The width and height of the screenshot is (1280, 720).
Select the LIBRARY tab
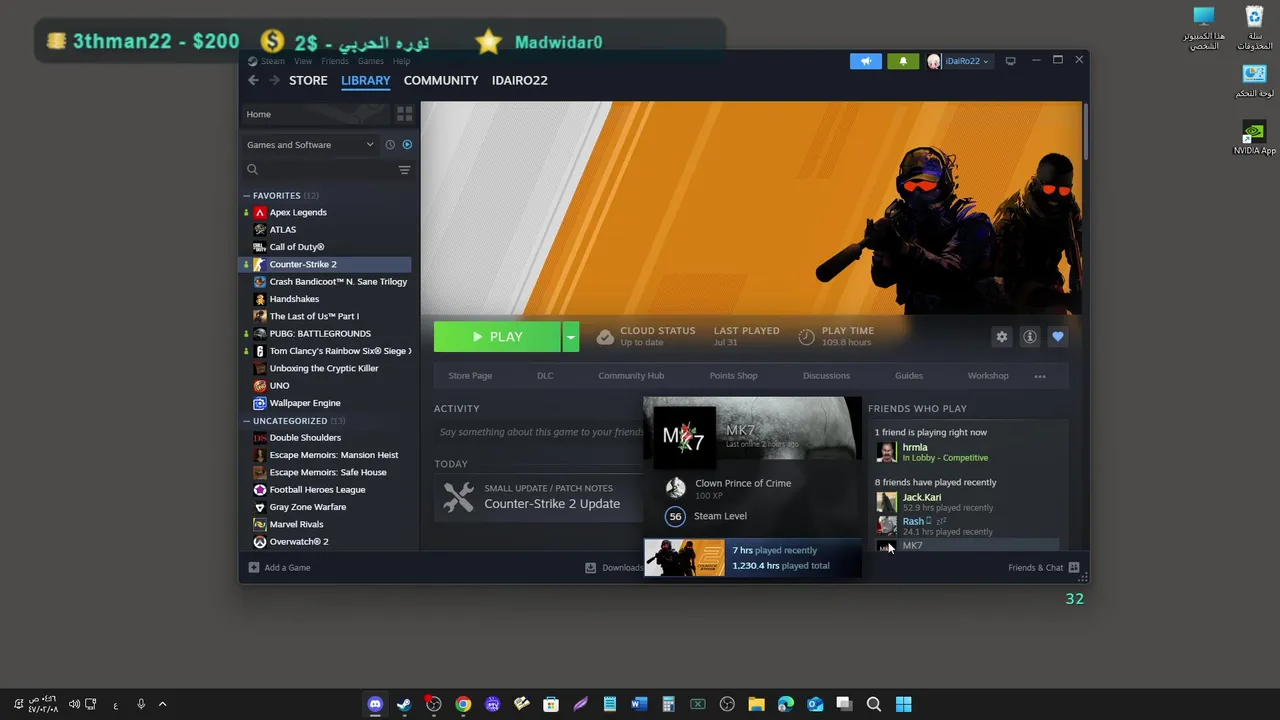point(366,80)
